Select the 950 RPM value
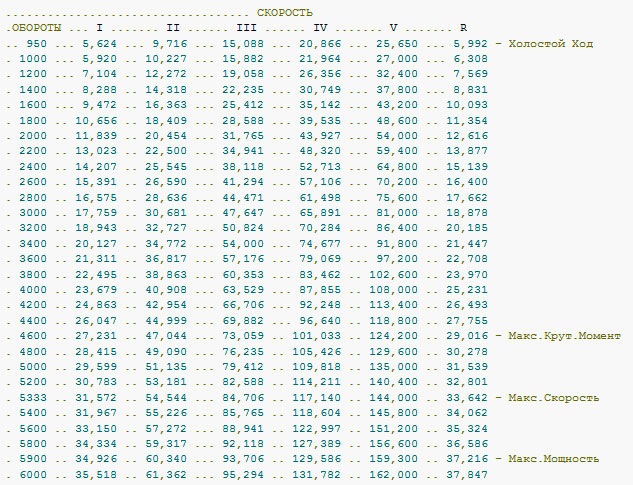Screen dimensions: 633x485 [37, 44]
